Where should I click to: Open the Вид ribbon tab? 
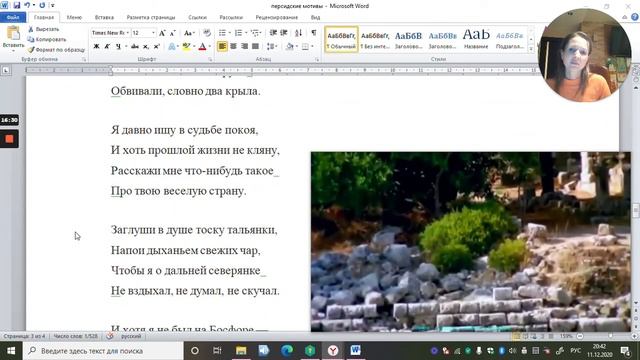[315, 18]
